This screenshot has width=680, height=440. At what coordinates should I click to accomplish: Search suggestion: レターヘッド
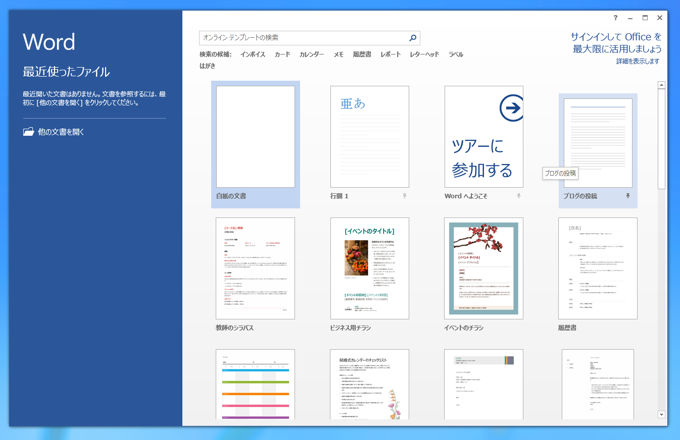[x=424, y=54]
